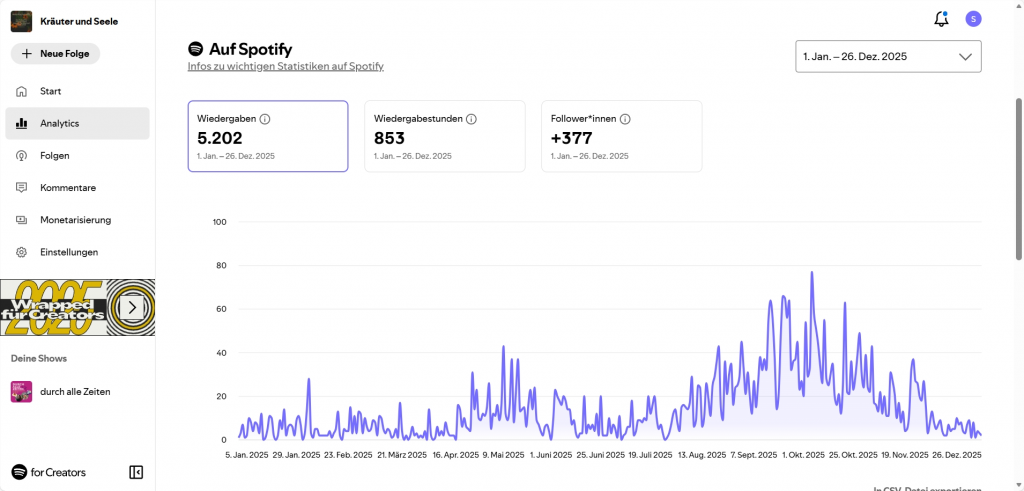Click the notifications bell icon

click(940, 19)
